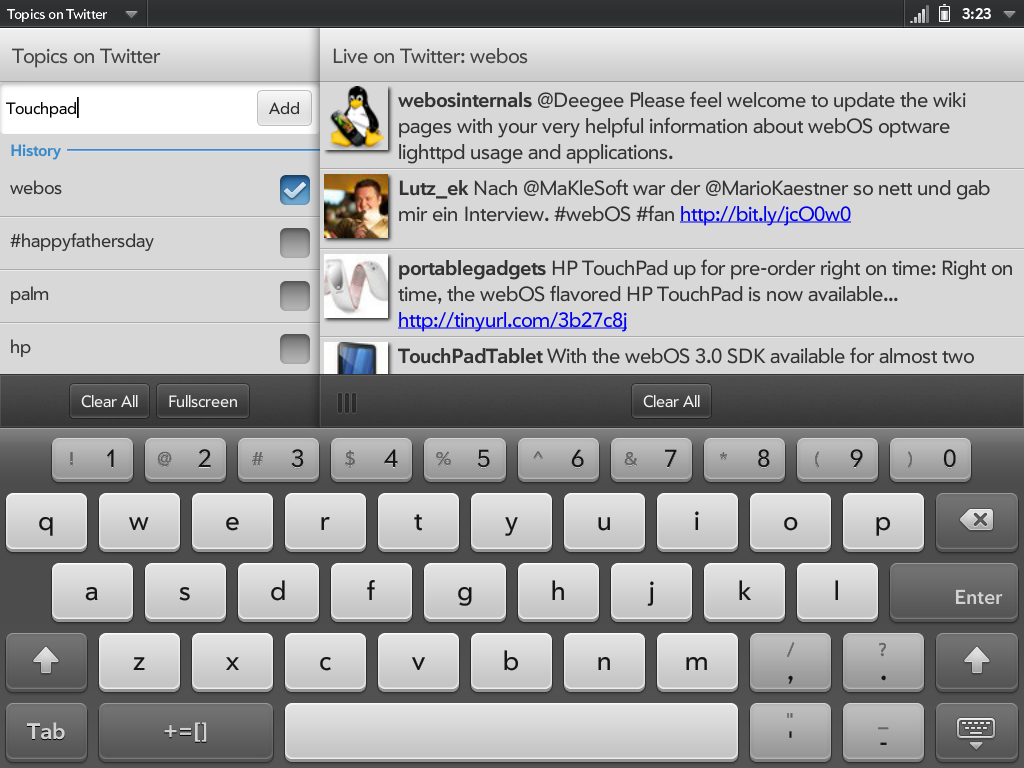Select the #happyfathersday history entry
This screenshot has width=1024, height=768.
click(x=82, y=241)
